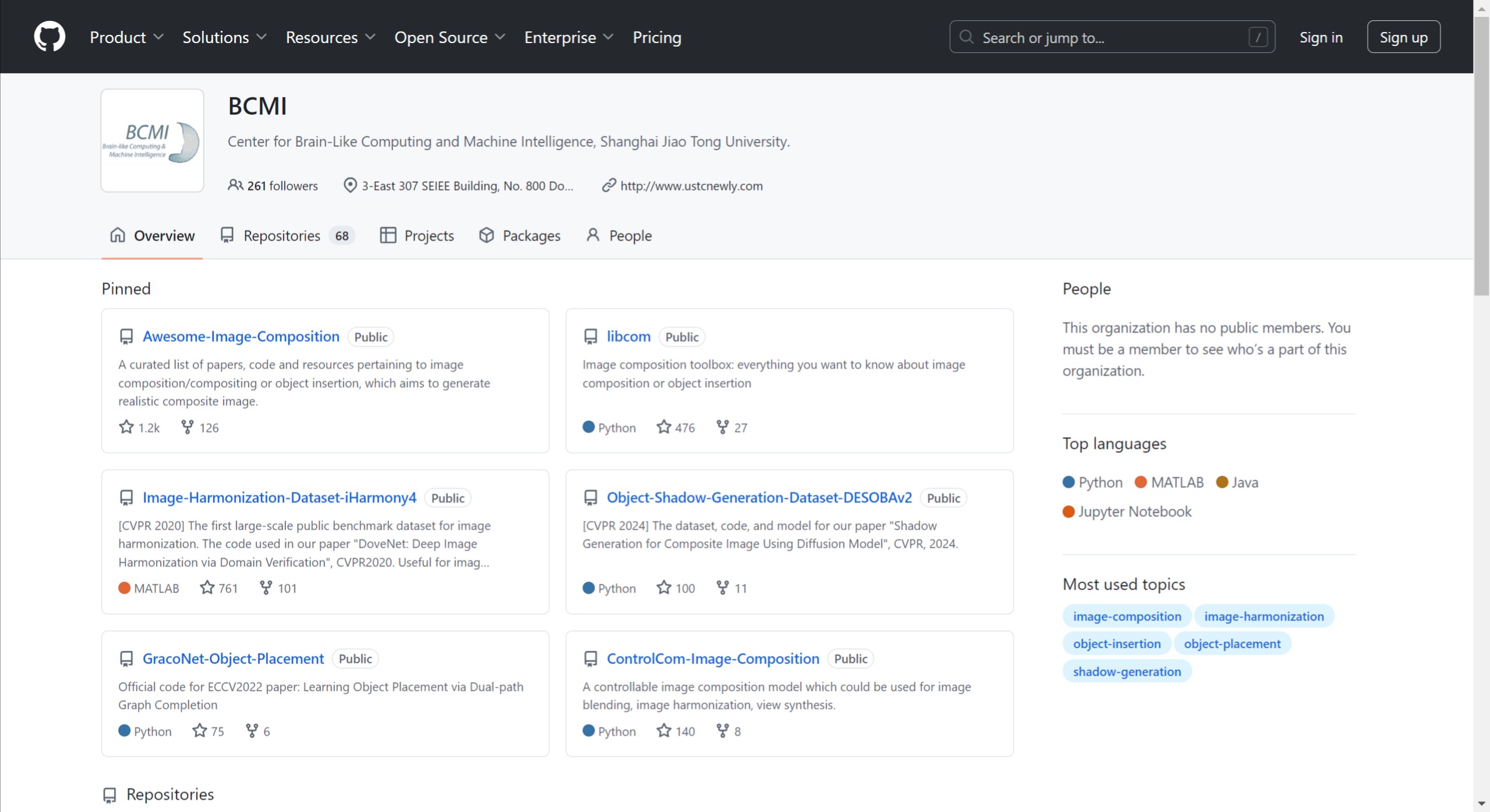The height and width of the screenshot is (812, 1490).
Task: Select the shadow-generation topic tag
Action: point(1127,671)
